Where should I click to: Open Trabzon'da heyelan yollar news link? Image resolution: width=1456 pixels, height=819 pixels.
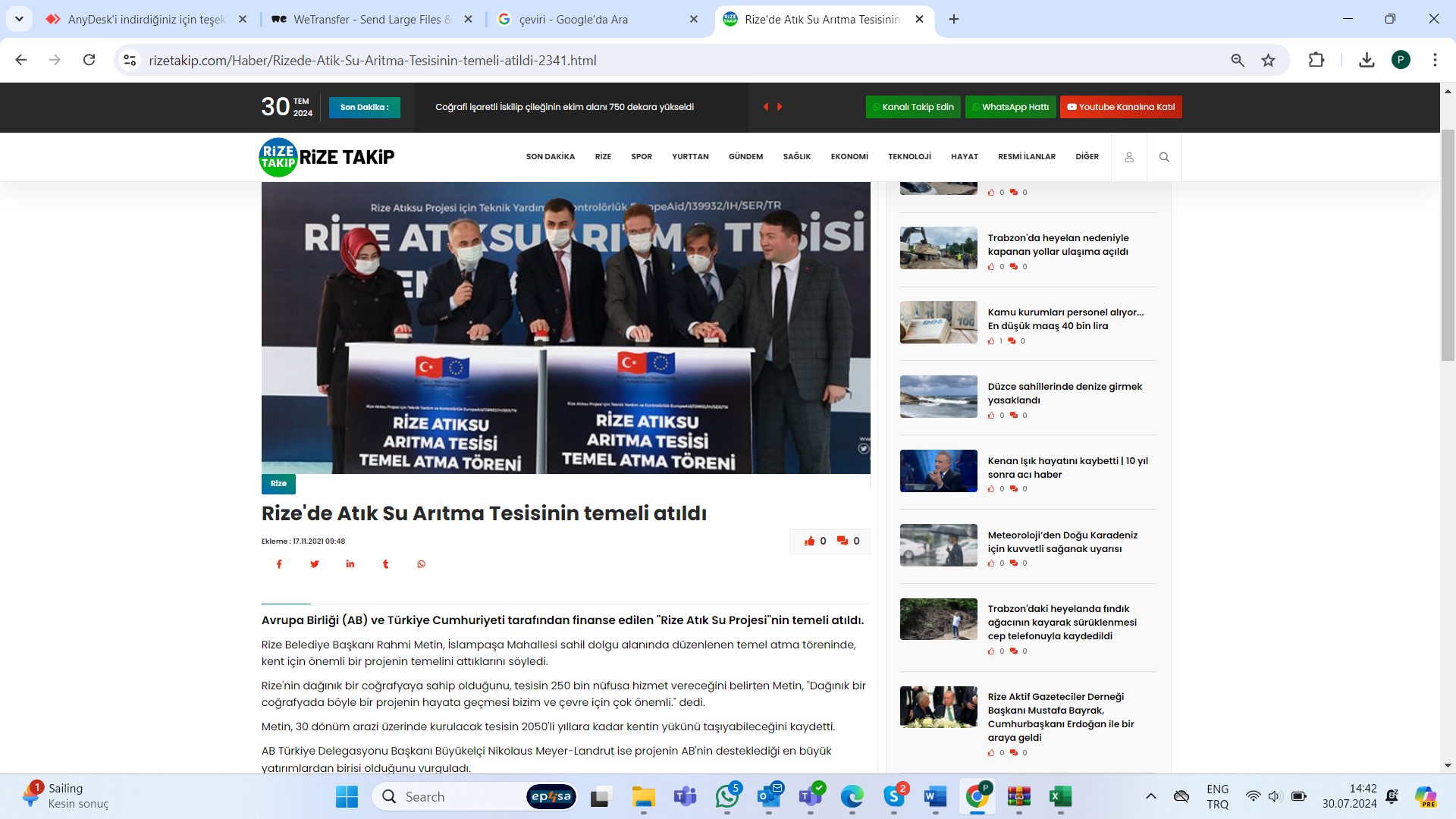click(x=1058, y=244)
